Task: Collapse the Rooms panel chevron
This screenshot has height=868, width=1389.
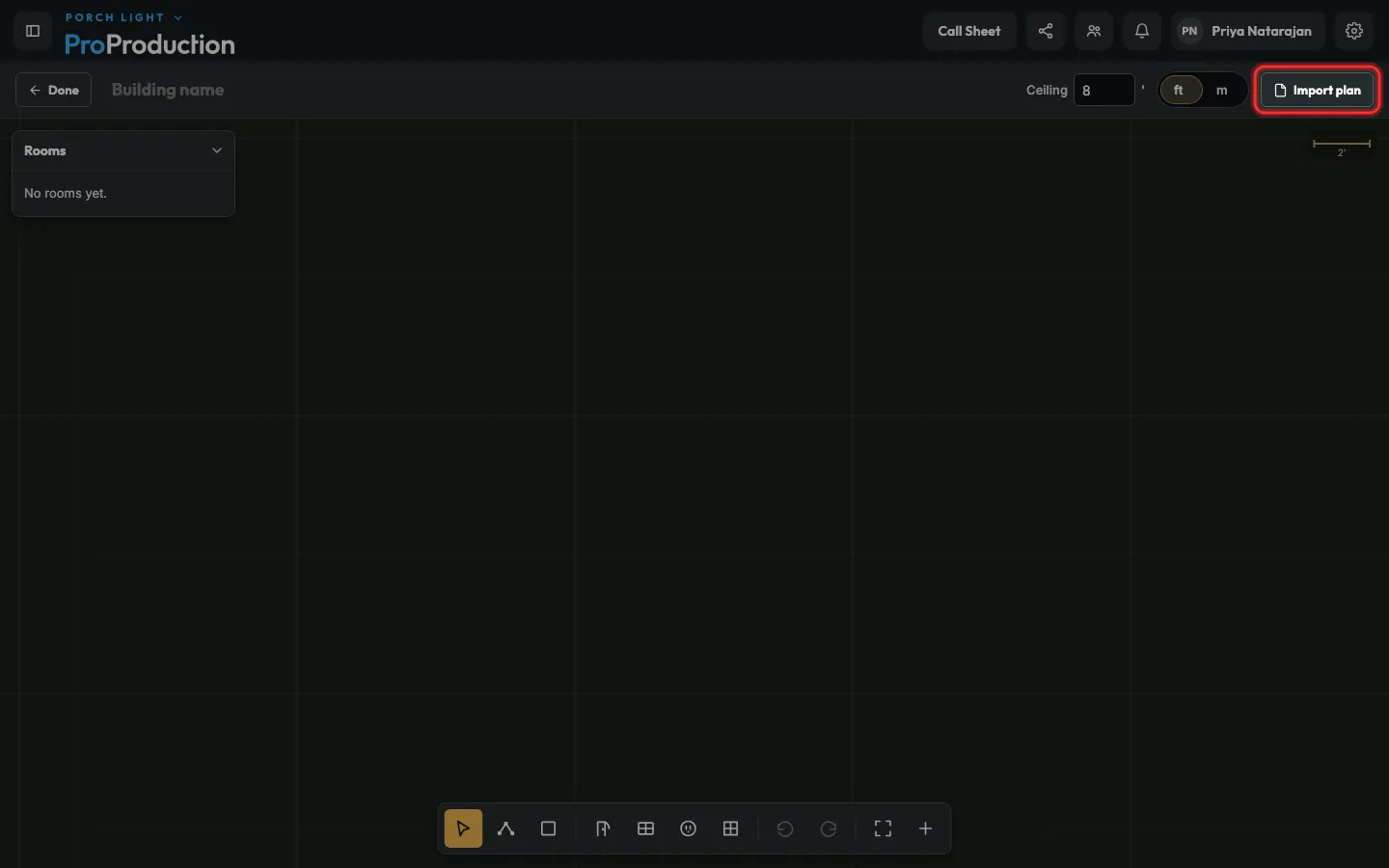Action: pyautogui.click(x=217, y=150)
